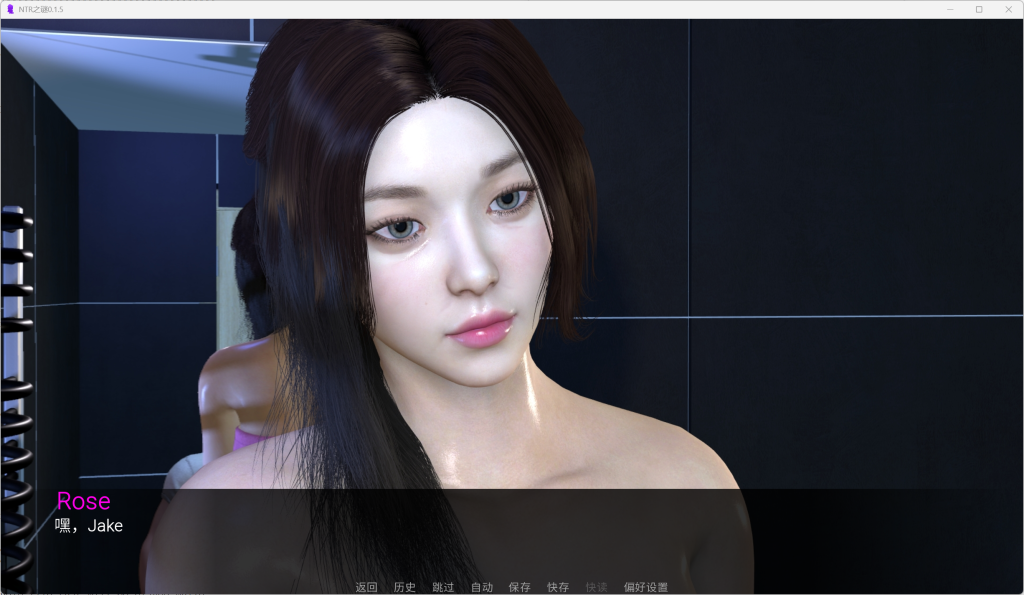Close the NTR之谜 game window
Viewport: 1024px width, 595px height.
click(1009, 9)
